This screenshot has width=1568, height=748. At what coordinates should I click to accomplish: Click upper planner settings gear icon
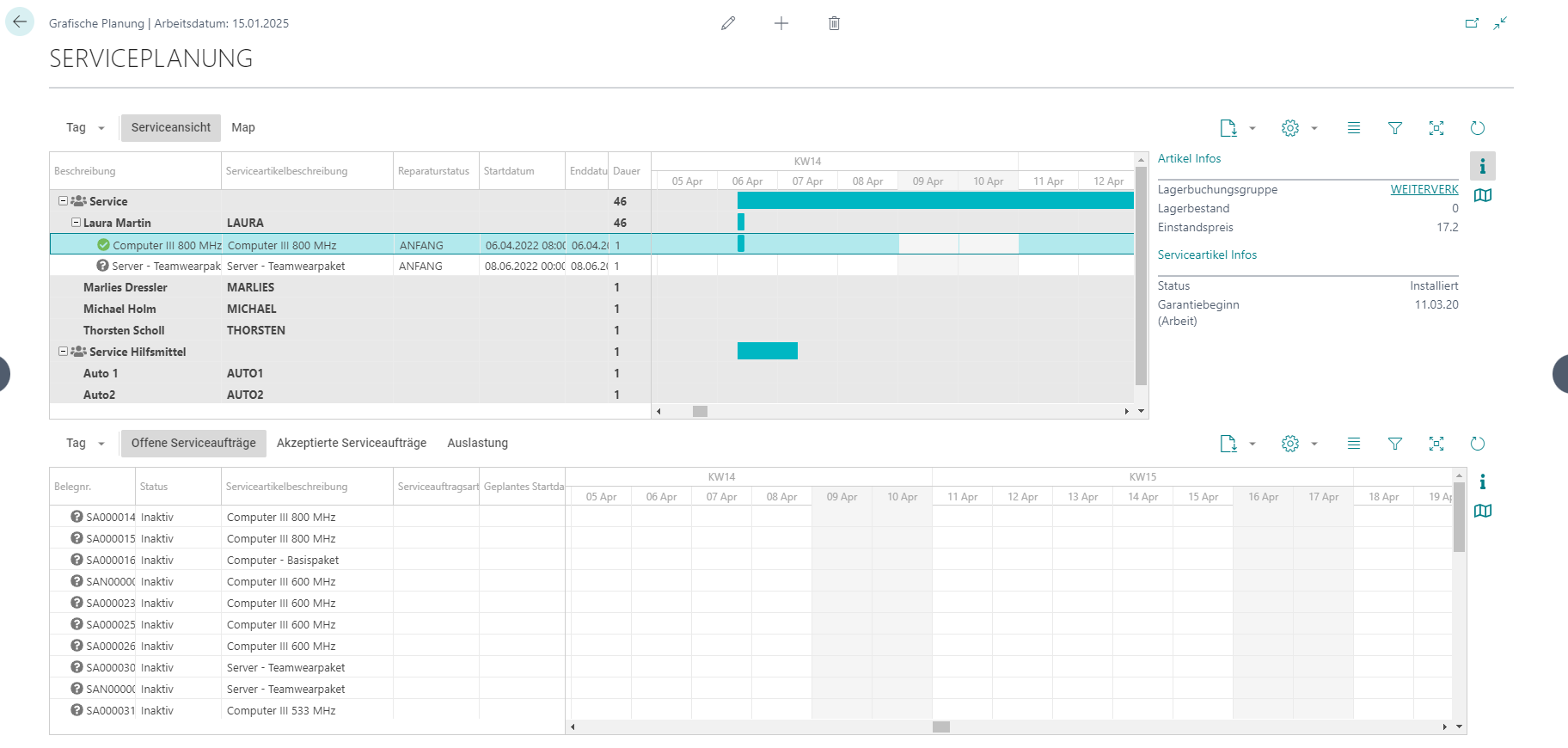pyautogui.click(x=1290, y=128)
